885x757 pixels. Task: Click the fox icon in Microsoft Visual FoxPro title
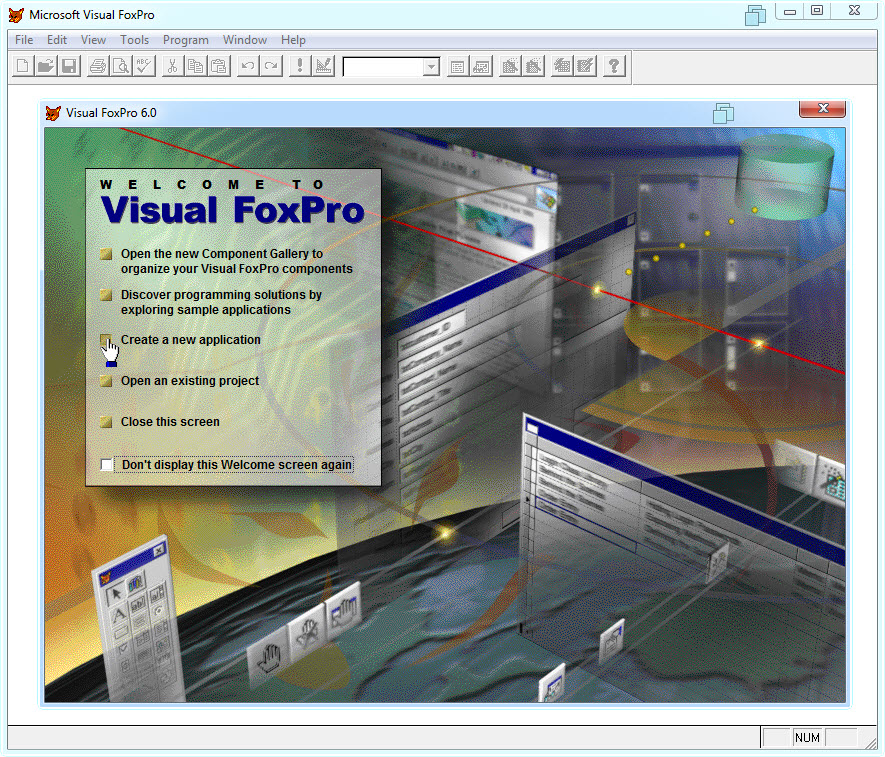point(16,15)
